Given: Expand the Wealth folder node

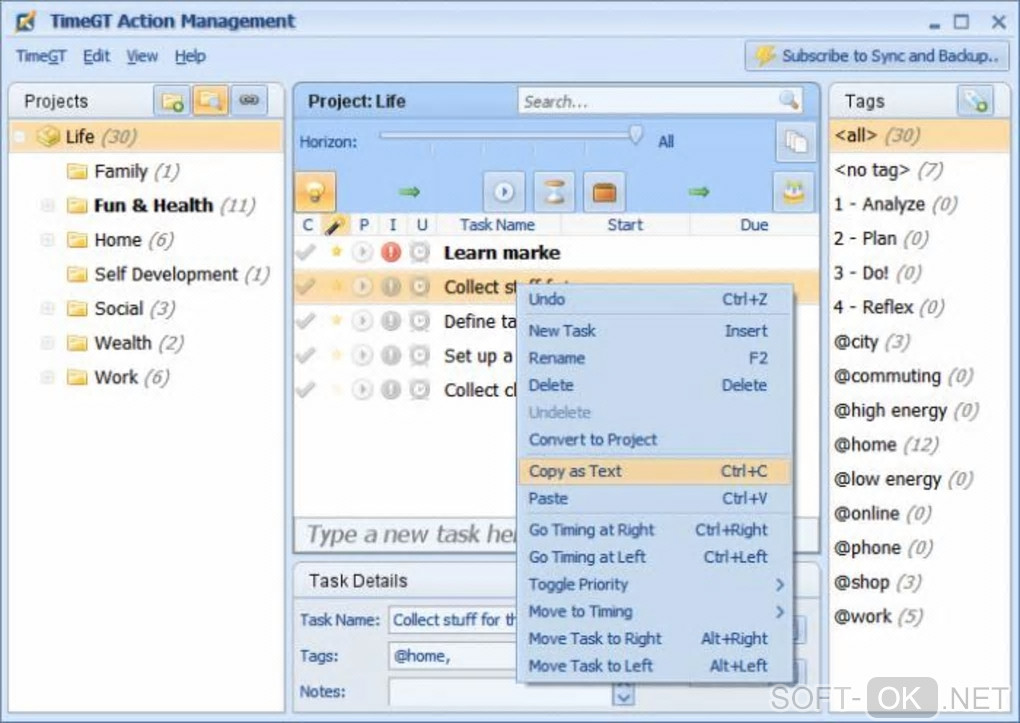Looking at the screenshot, I should tap(47, 343).
